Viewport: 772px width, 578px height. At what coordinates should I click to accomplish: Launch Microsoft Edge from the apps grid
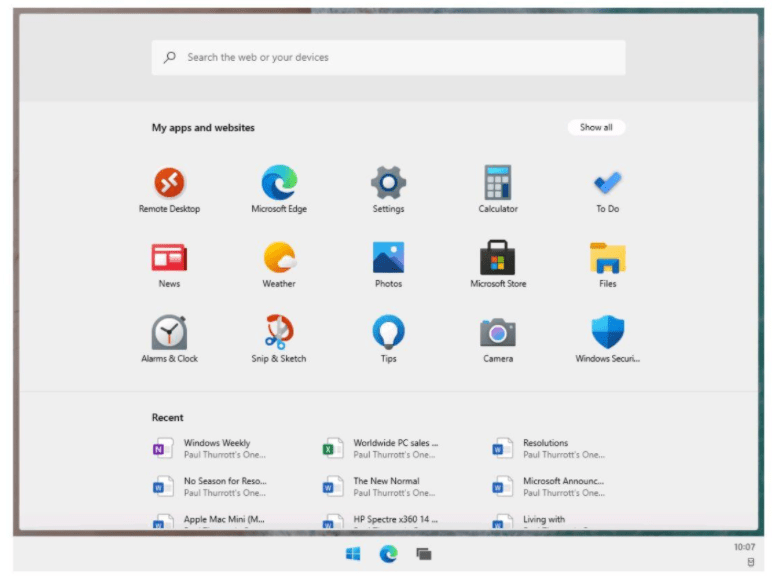click(x=279, y=184)
